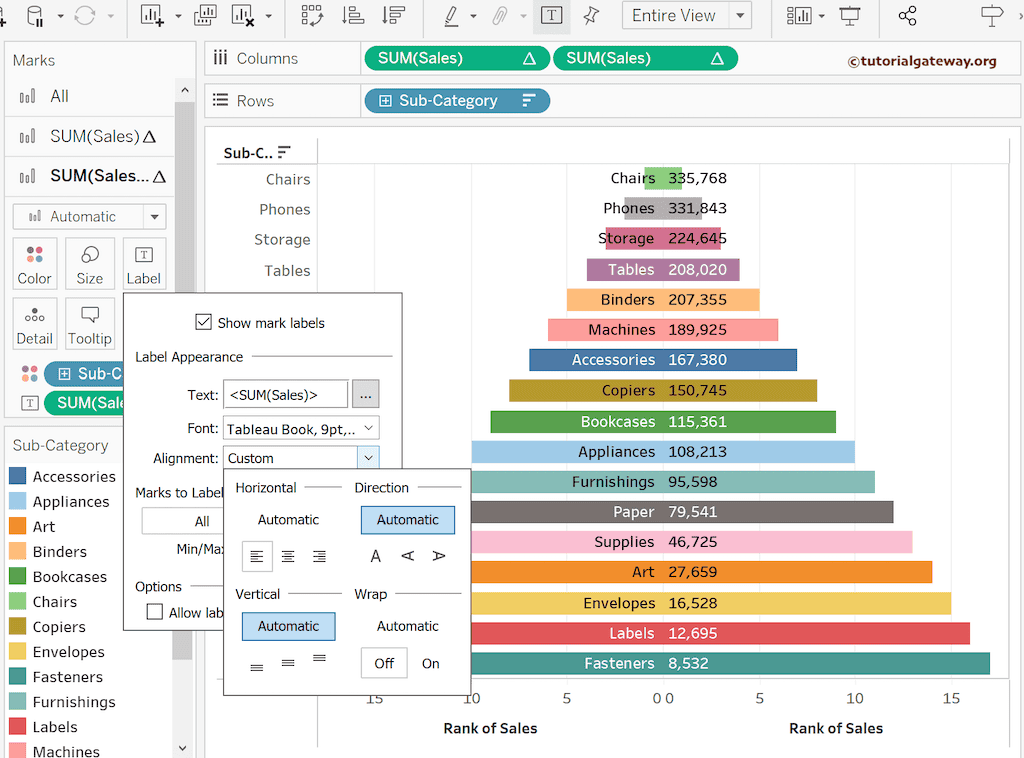Open the Label mark card
The image size is (1024, 758).
[144, 263]
